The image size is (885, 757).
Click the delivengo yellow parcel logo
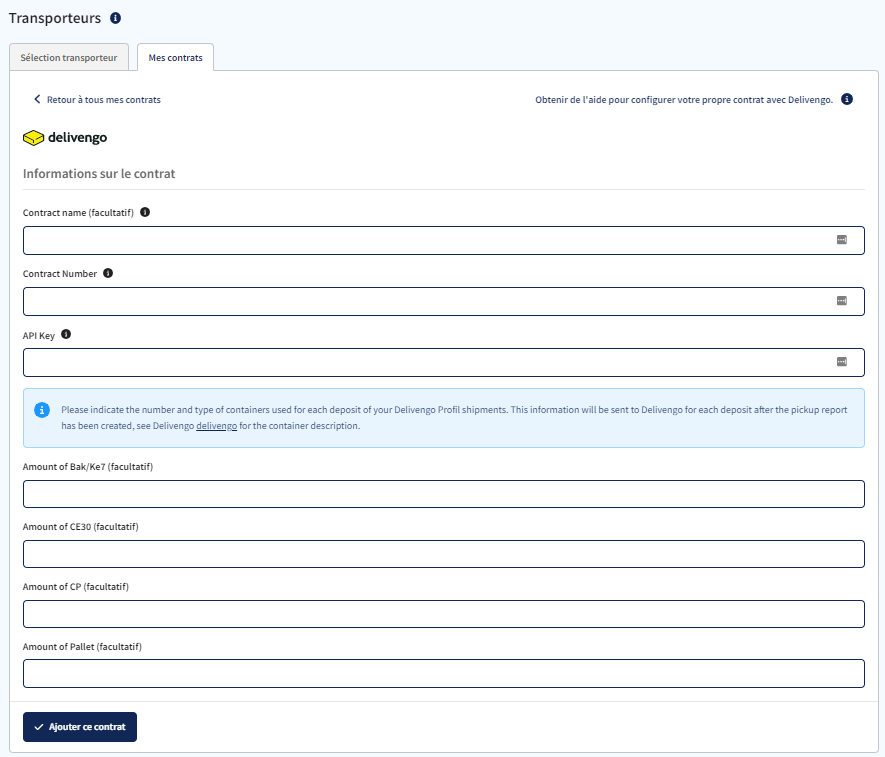point(33,137)
